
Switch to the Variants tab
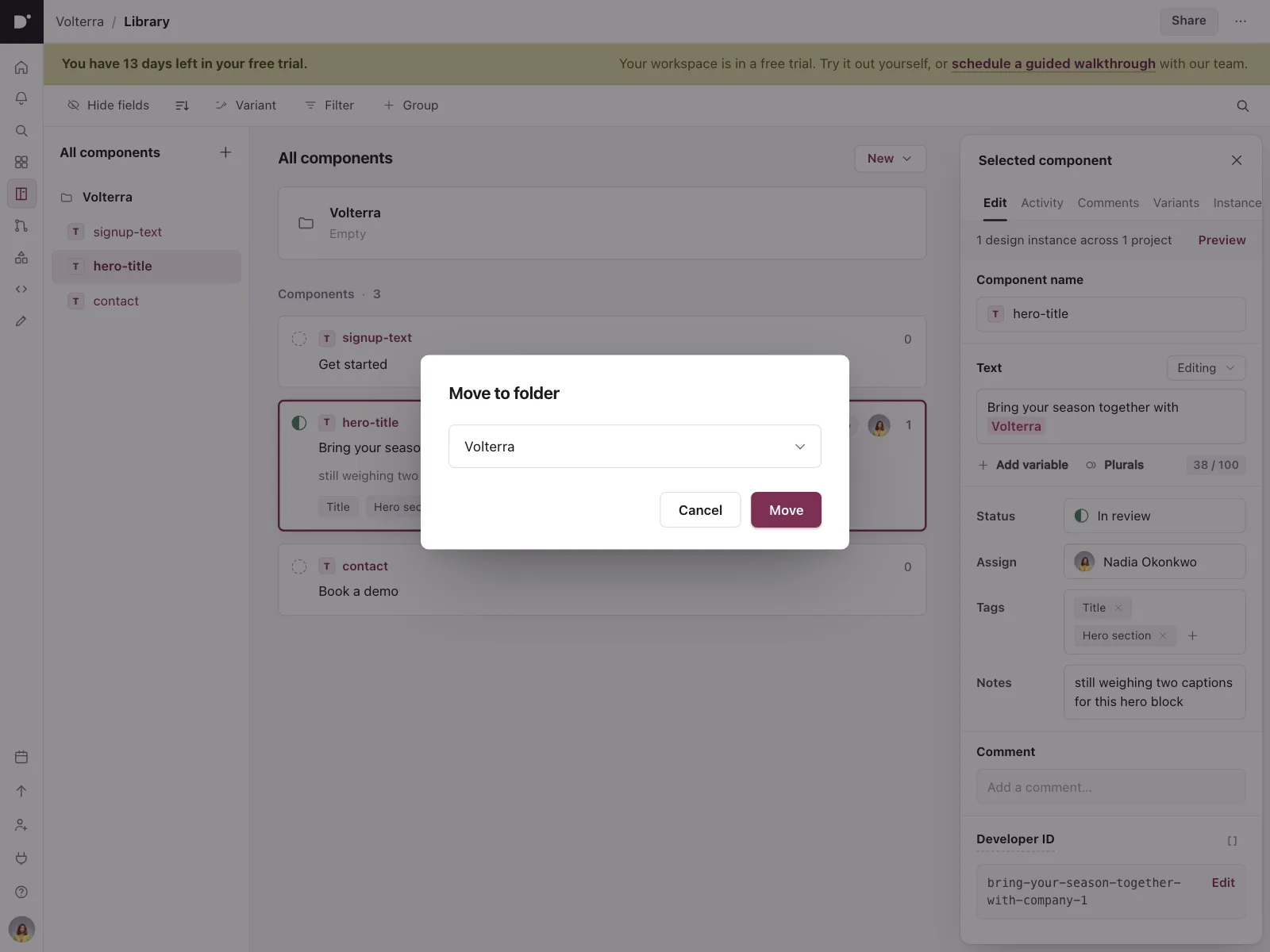pos(1176,203)
